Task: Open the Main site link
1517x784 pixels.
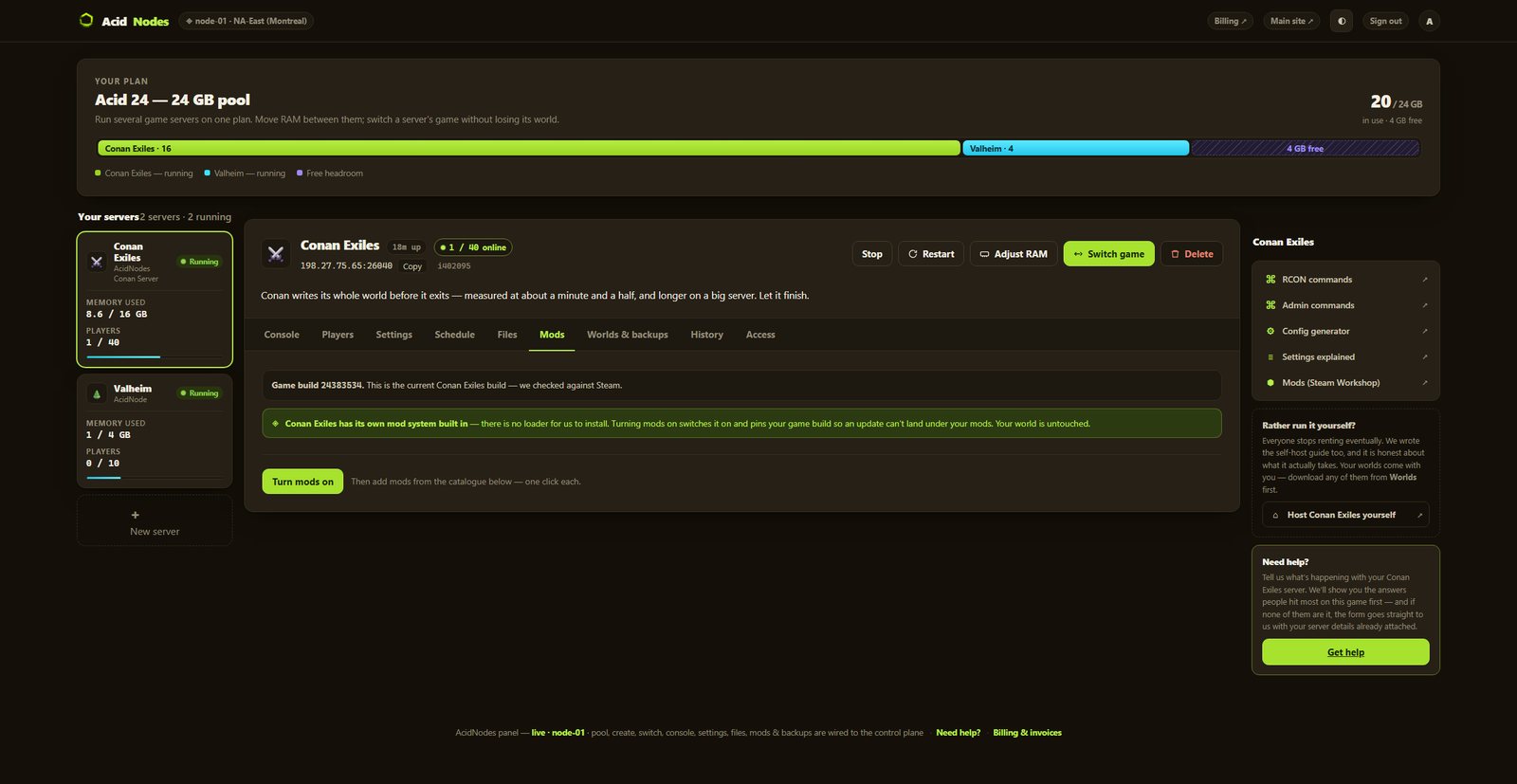Action: pyautogui.click(x=1291, y=21)
